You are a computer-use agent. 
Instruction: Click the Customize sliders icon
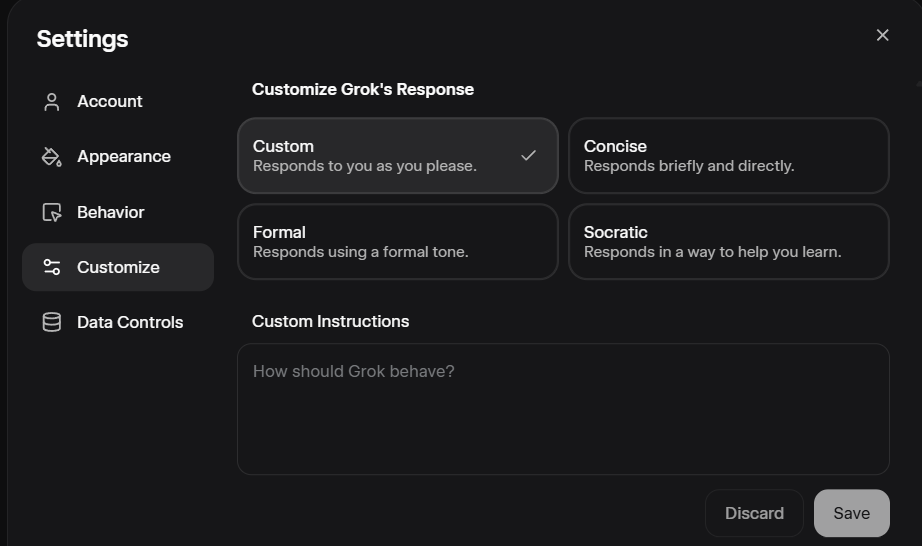click(x=52, y=267)
